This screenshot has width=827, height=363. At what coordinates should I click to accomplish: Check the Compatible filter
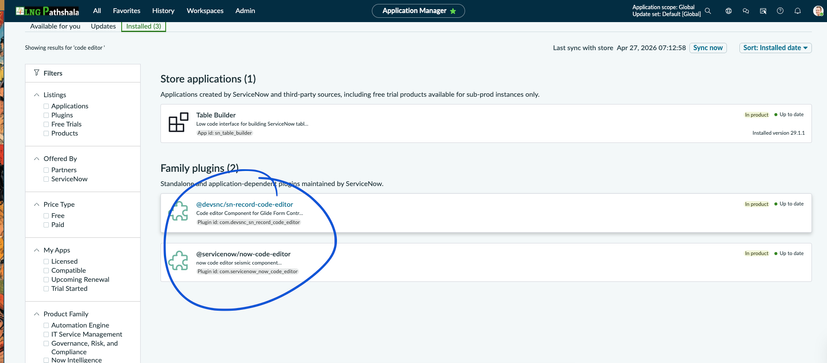tap(46, 271)
